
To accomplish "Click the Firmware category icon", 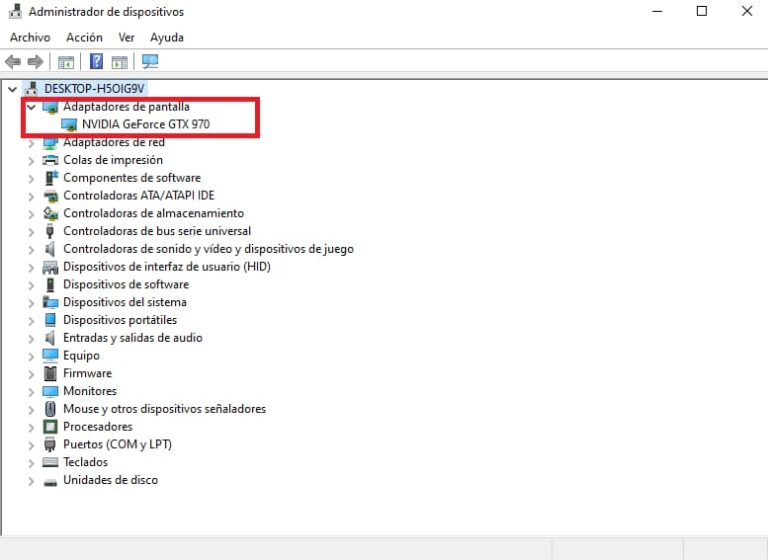I will click(x=51, y=373).
